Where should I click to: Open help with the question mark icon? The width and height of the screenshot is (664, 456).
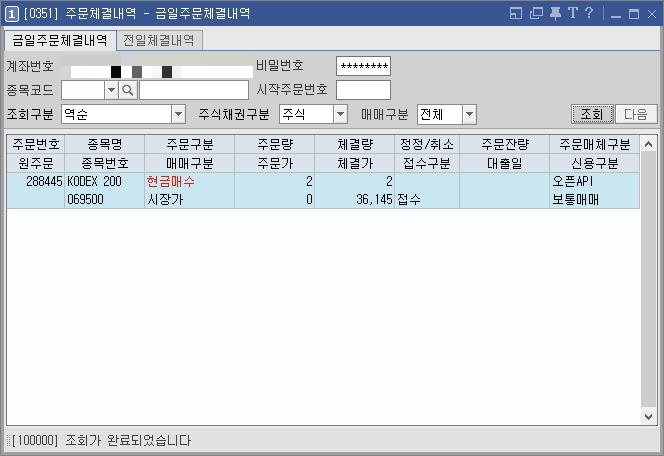coord(589,13)
